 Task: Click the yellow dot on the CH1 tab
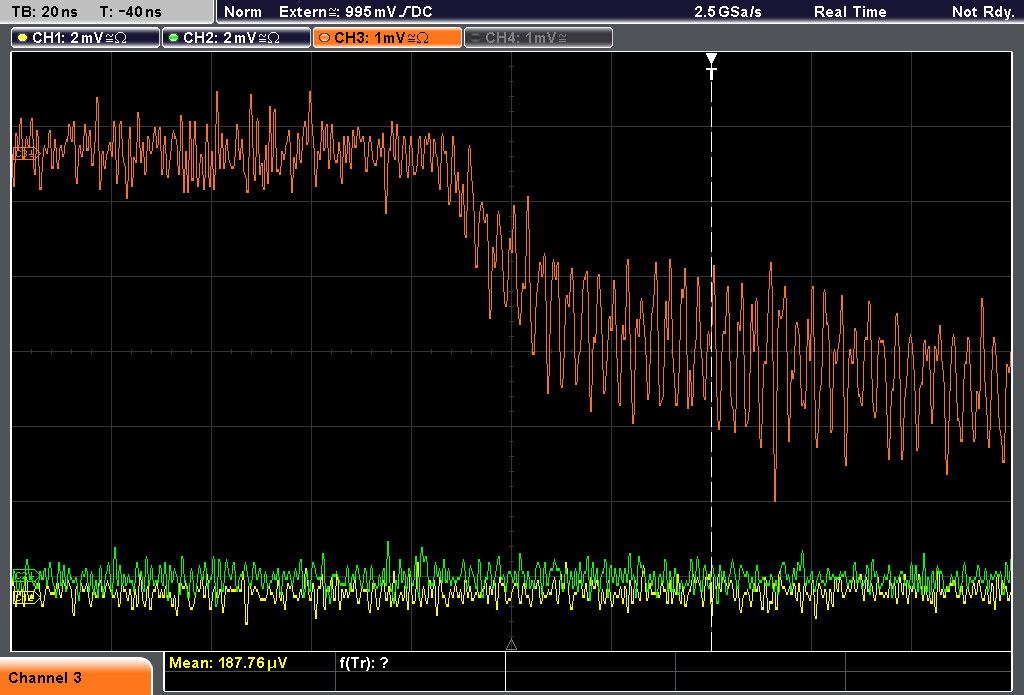(23, 38)
